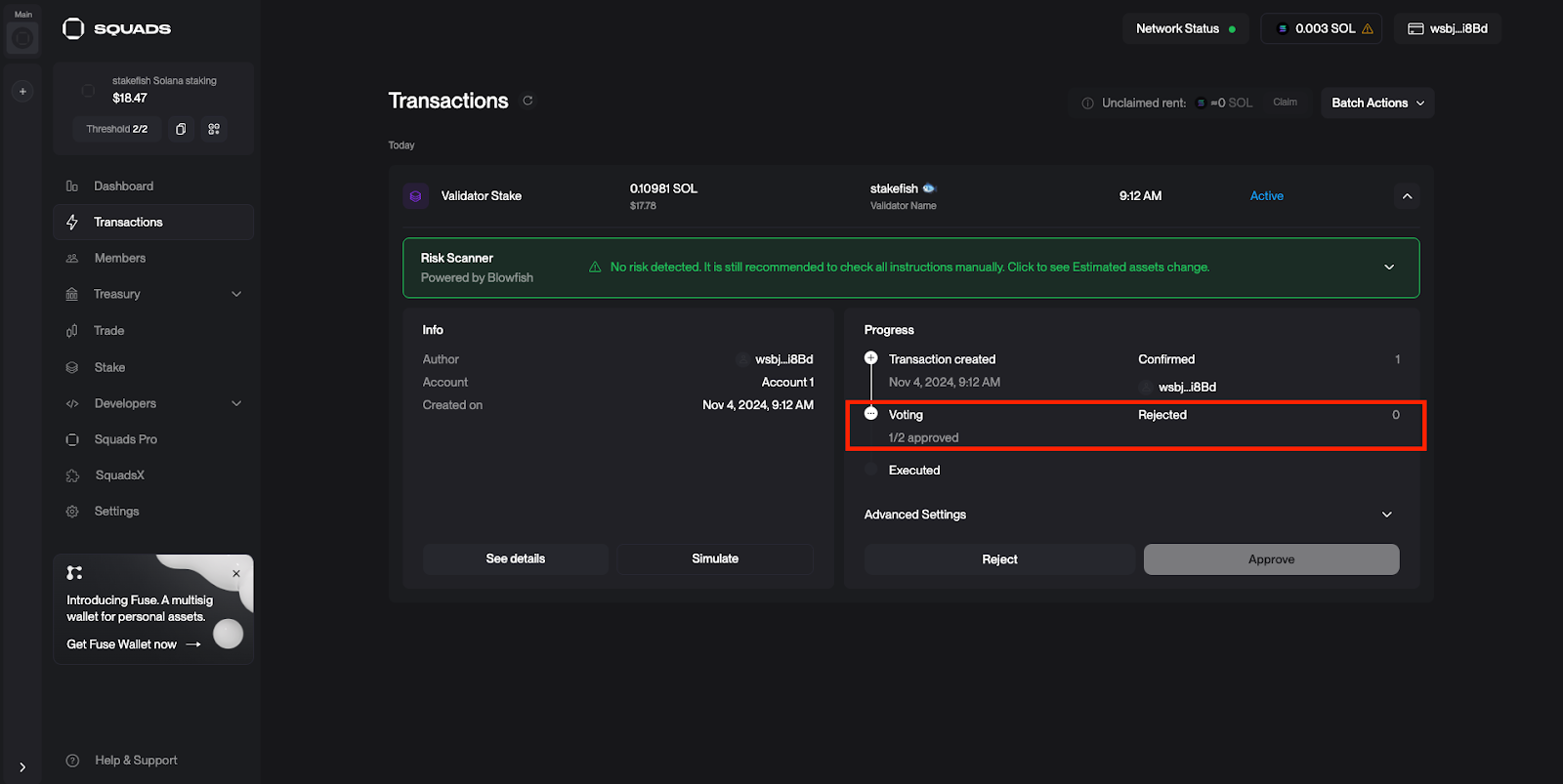
Task: Reject the transaction
Action: pos(999,559)
